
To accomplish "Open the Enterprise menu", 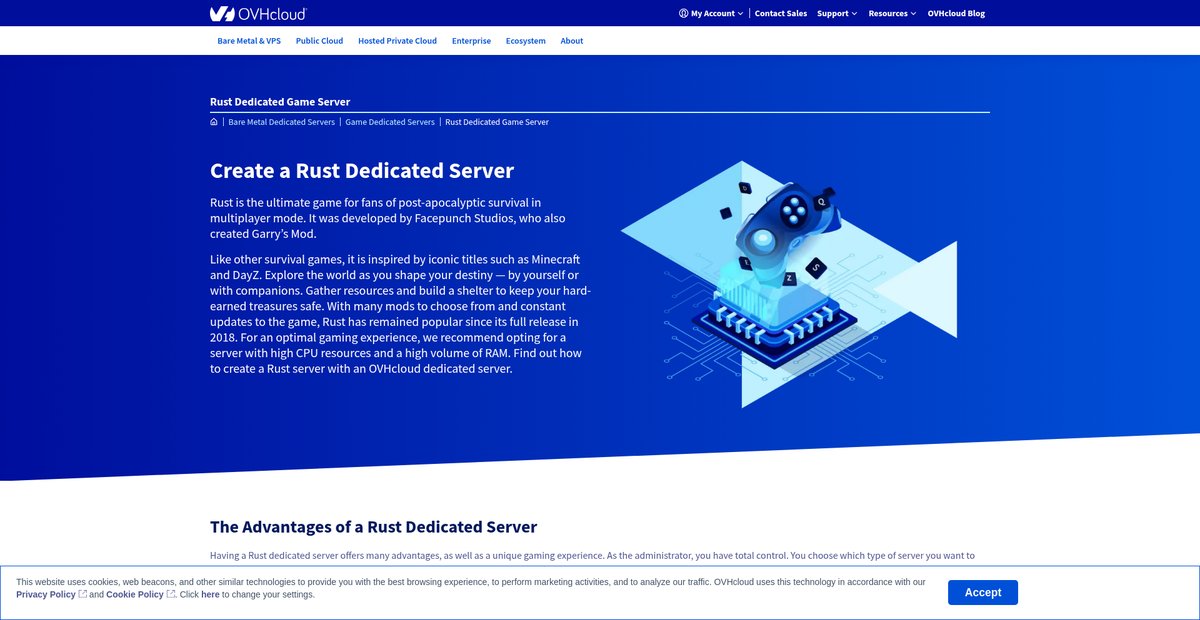I will click(x=471, y=41).
